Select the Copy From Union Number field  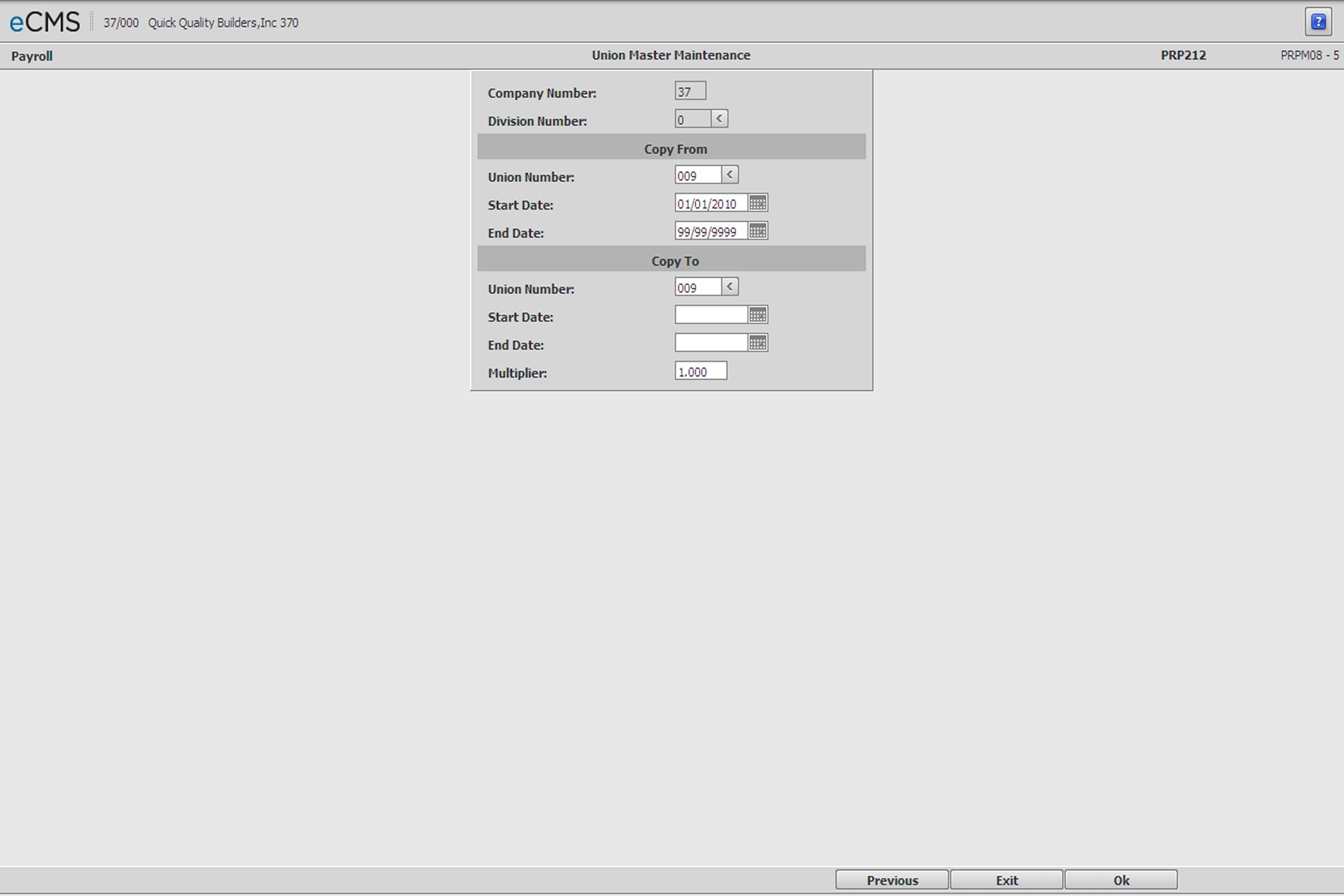698,175
